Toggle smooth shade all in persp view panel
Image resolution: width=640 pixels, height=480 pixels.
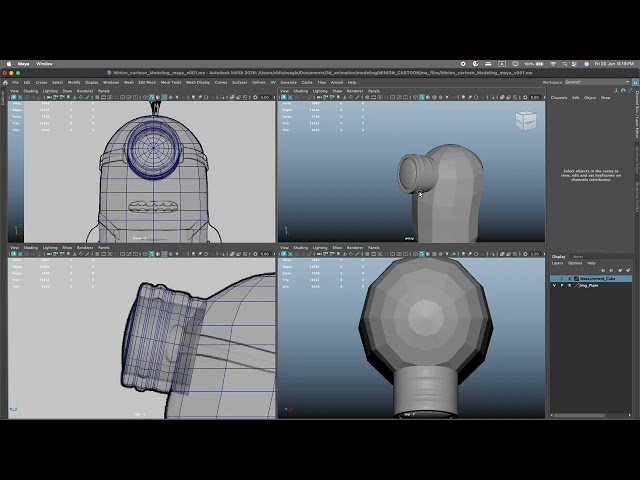click(422, 98)
